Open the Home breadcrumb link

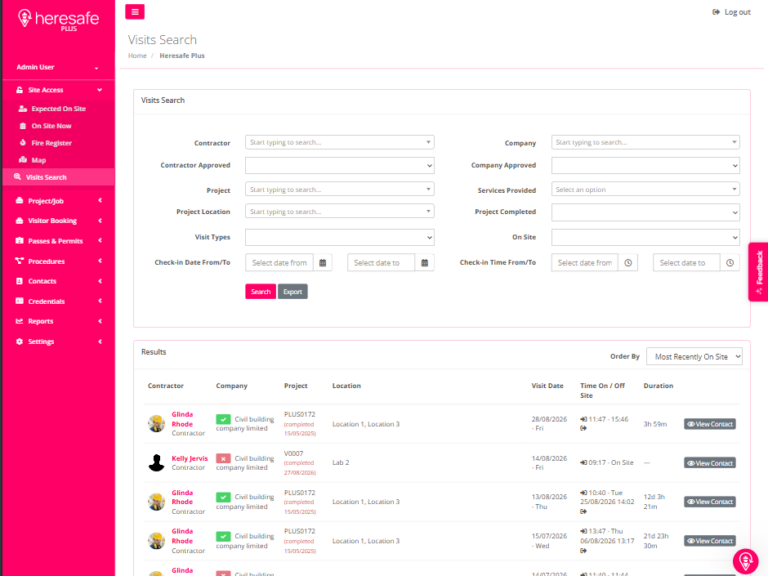tap(137, 56)
